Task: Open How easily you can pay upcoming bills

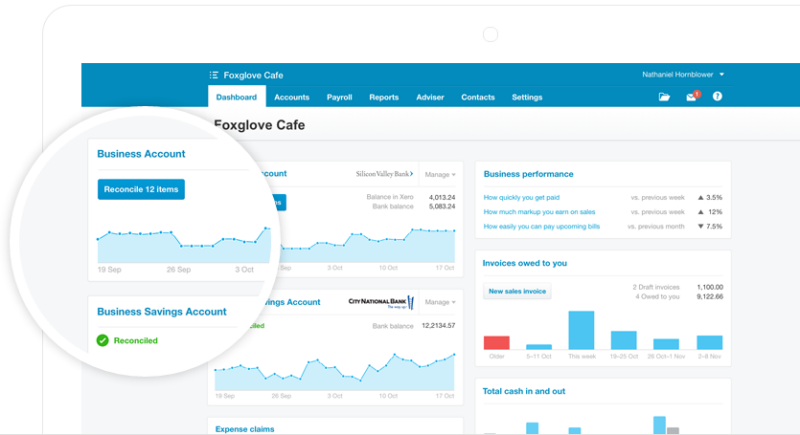Action: pos(542,226)
